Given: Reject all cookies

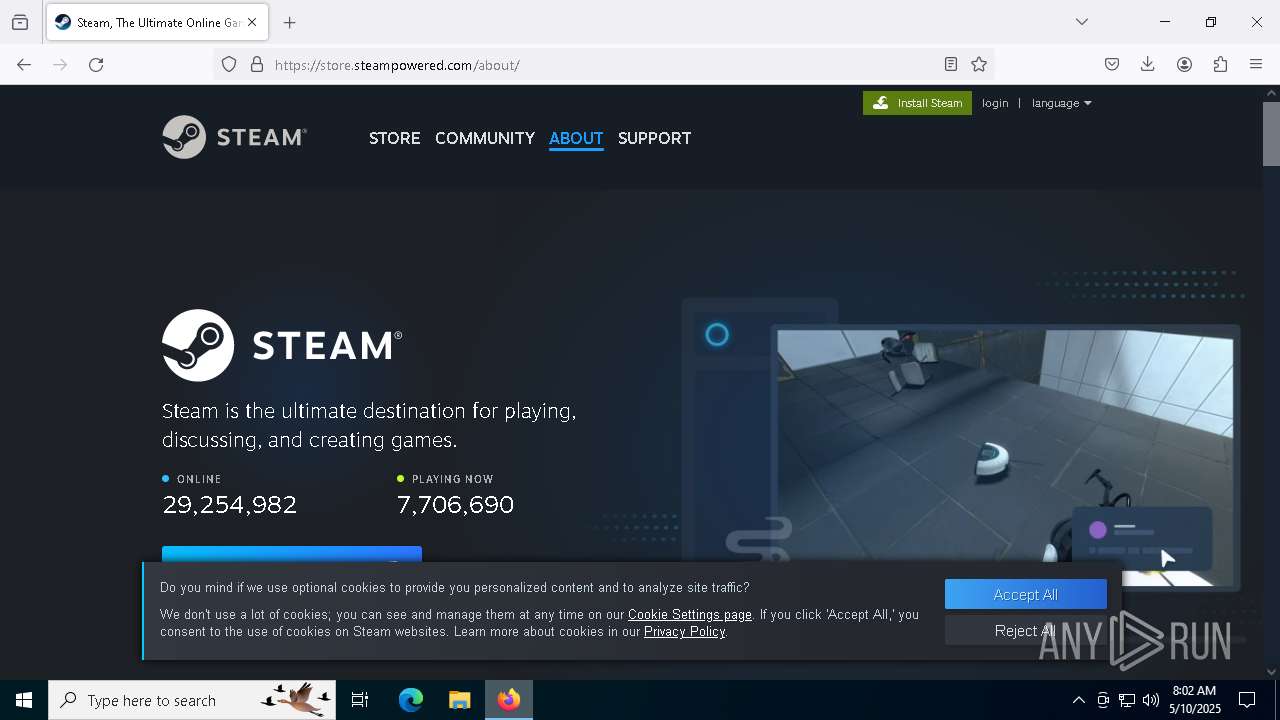Looking at the screenshot, I should click(1026, 630).
